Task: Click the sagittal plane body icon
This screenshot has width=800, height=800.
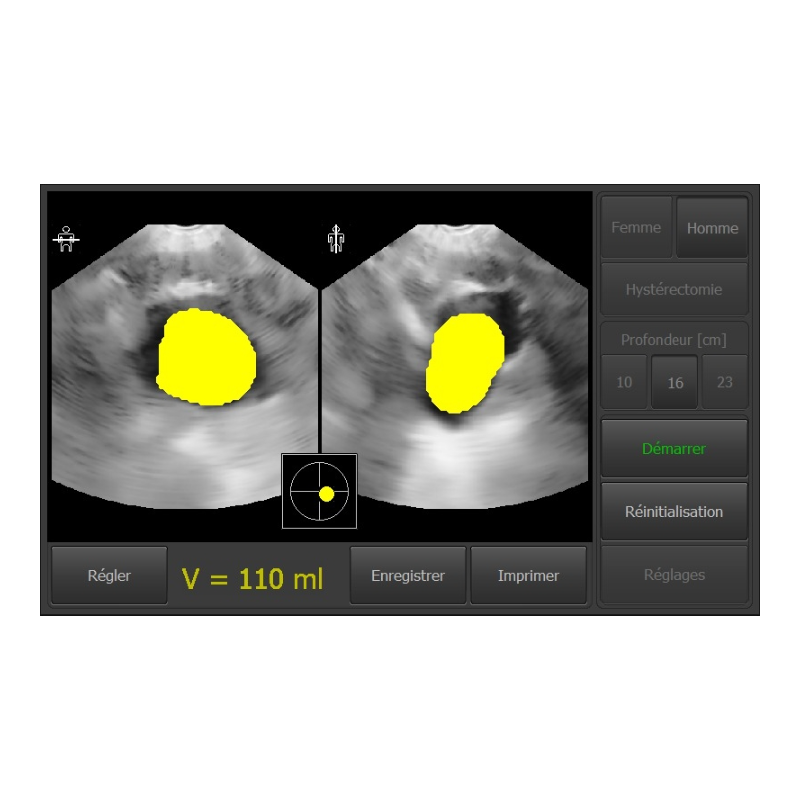Action: click(x=336, y=239)
